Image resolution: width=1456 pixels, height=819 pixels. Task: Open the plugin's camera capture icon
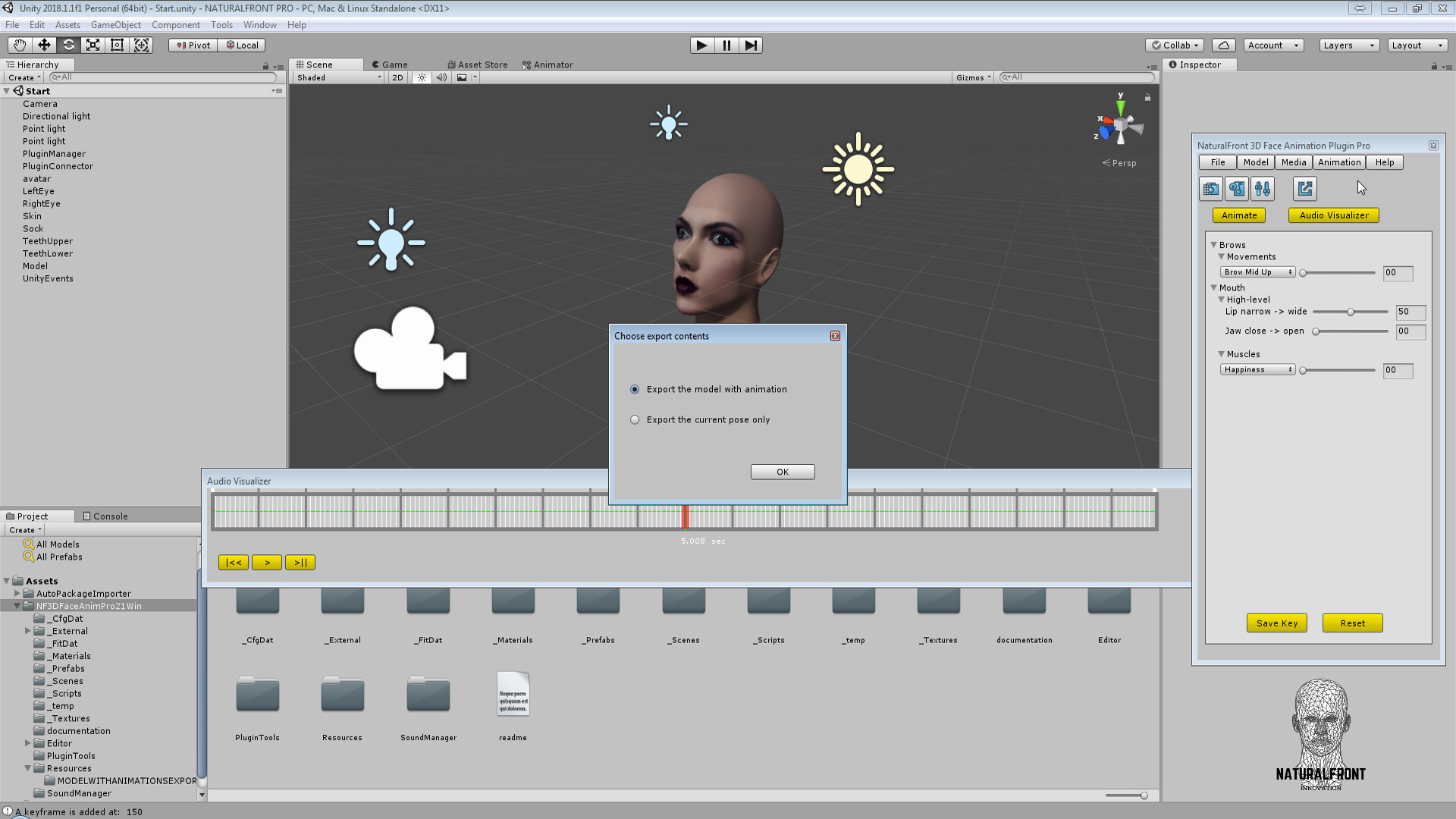coord(1210,188)
